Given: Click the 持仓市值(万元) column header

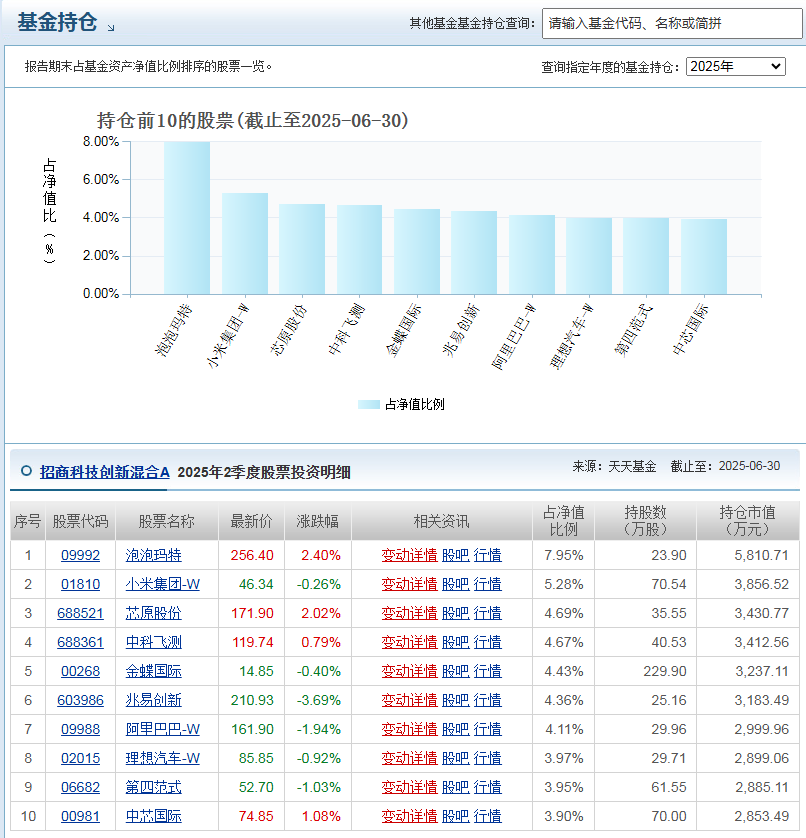Looking at the screenshot, I should click(x=748, y=521).
